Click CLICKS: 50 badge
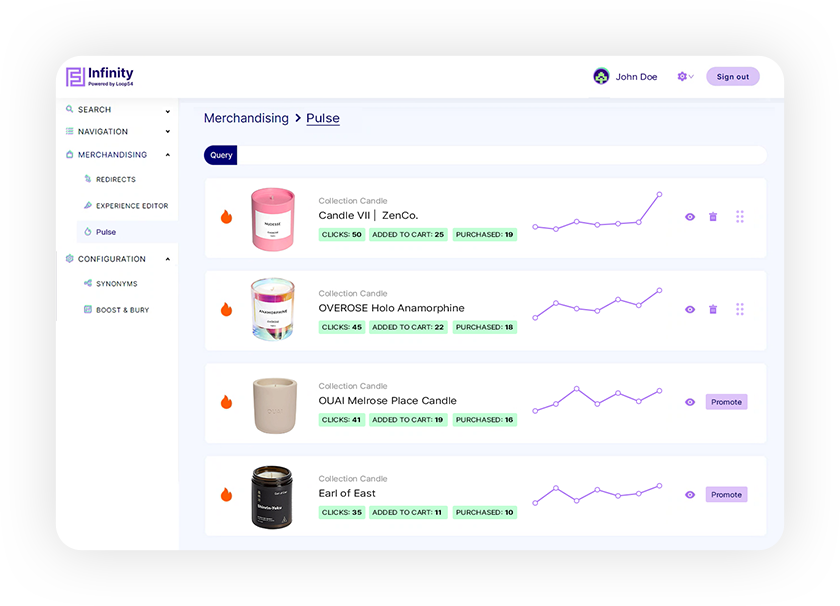The image size is (840, 606). pos(342,234)
